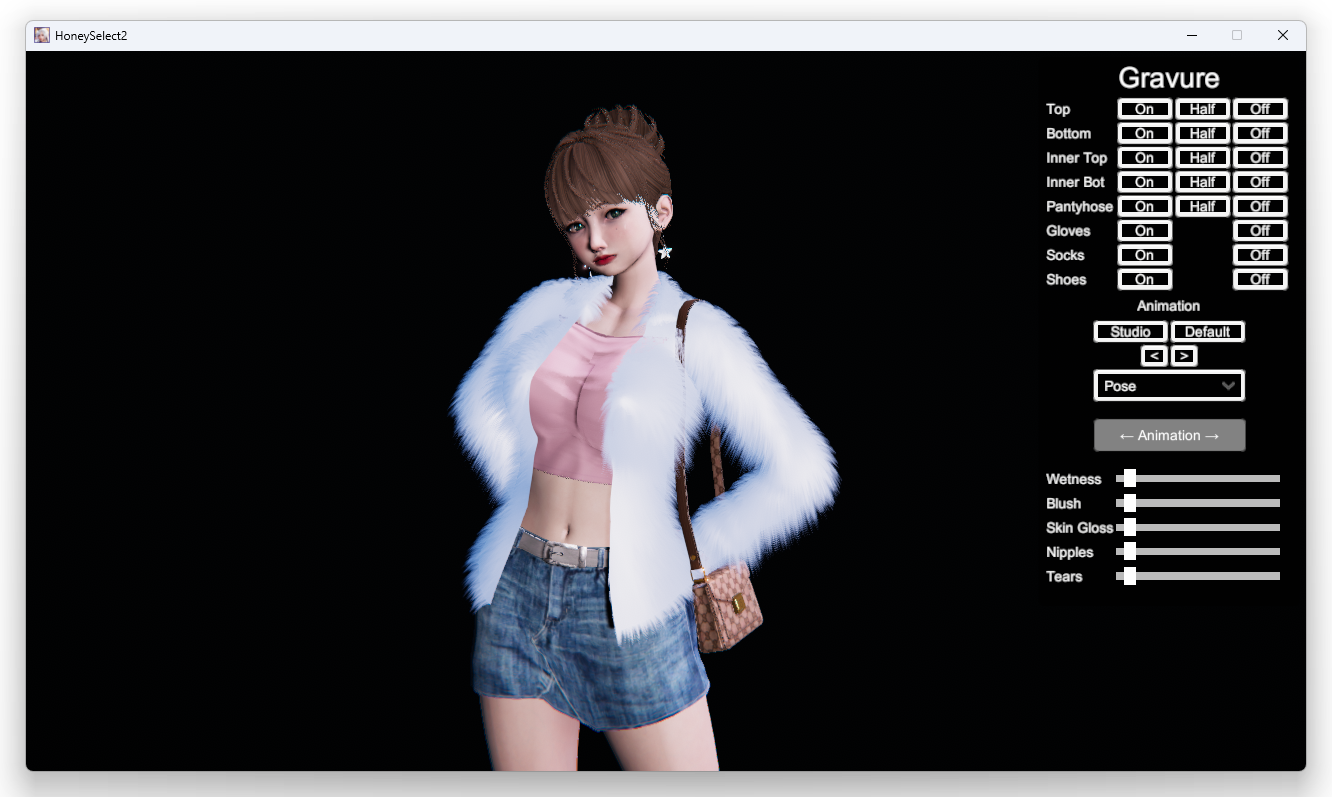The image size is (1332, 797).
Task: Click the Tears slider handle
Action: click(1129, 576)
